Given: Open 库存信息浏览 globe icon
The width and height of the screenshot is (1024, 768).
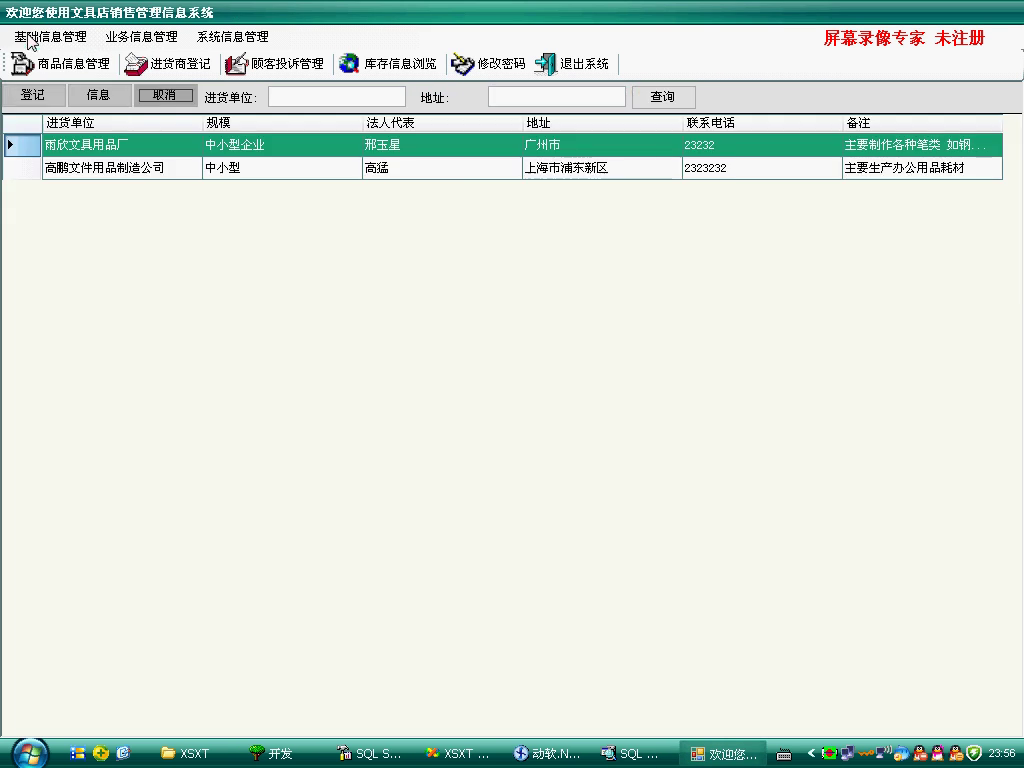Looking at the screenshot, I should 349,63.
